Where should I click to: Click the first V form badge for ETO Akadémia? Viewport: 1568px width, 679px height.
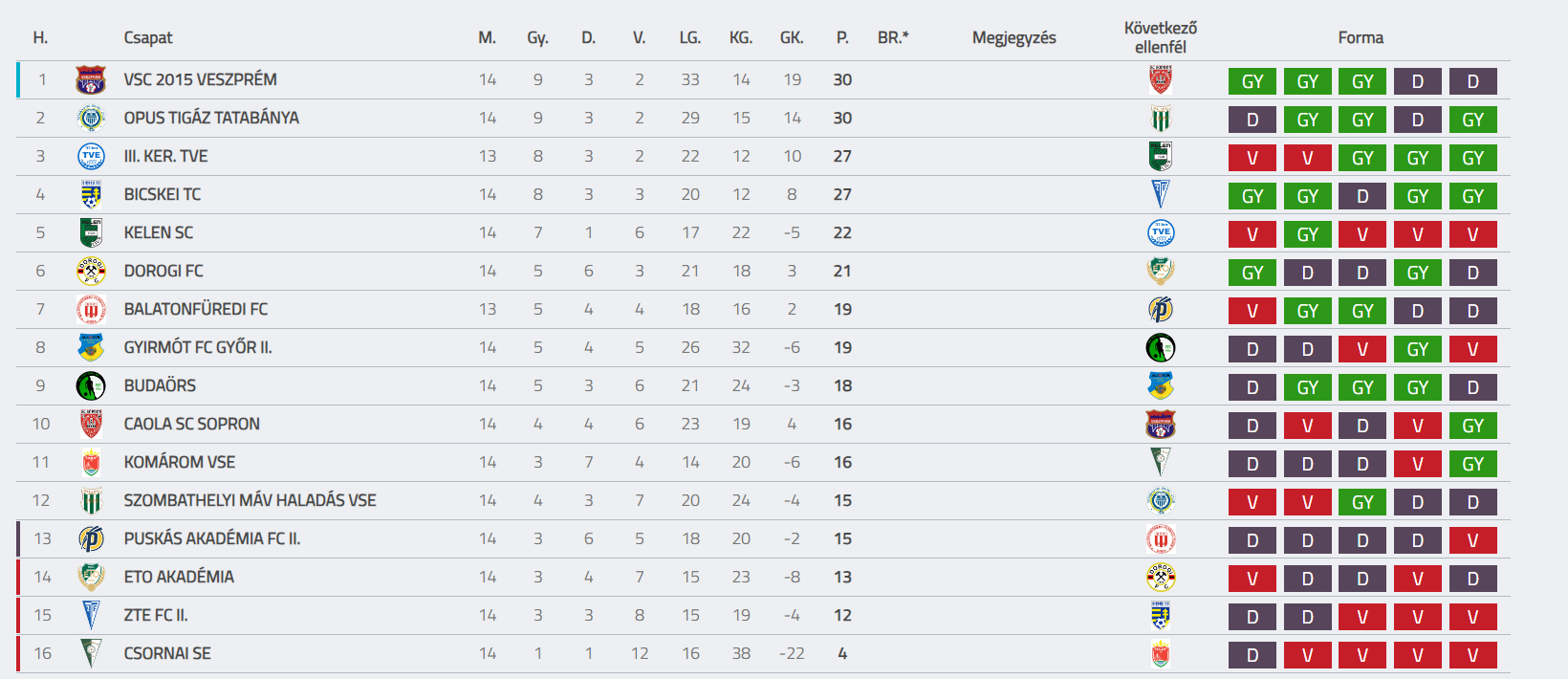pos(1252,579)
